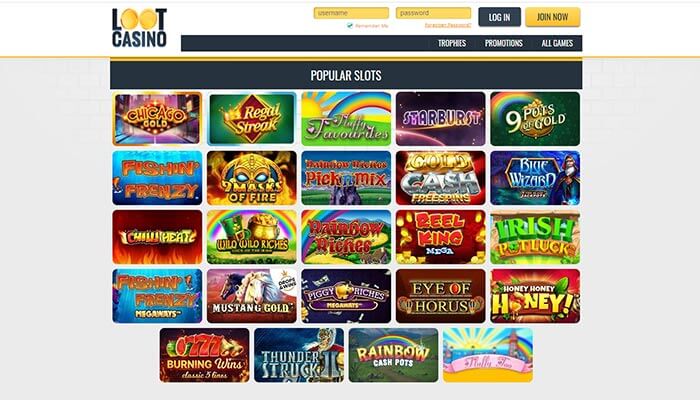Image resolution: width=700 pixels, height=400 pixels.
Task: Focus the username input field
Action: tap(351, 13)
